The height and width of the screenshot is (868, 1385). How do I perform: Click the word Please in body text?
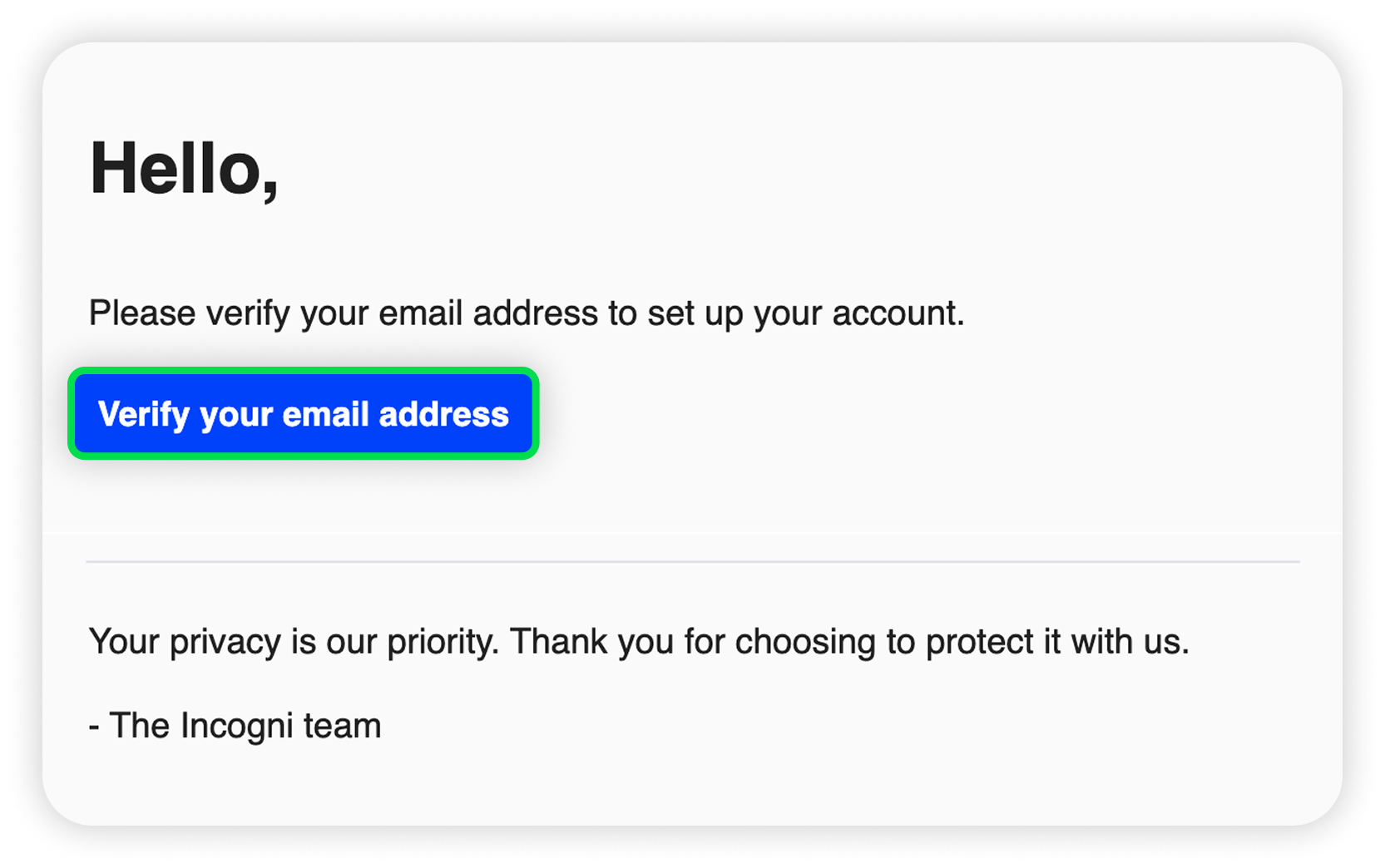click(142, 313)
